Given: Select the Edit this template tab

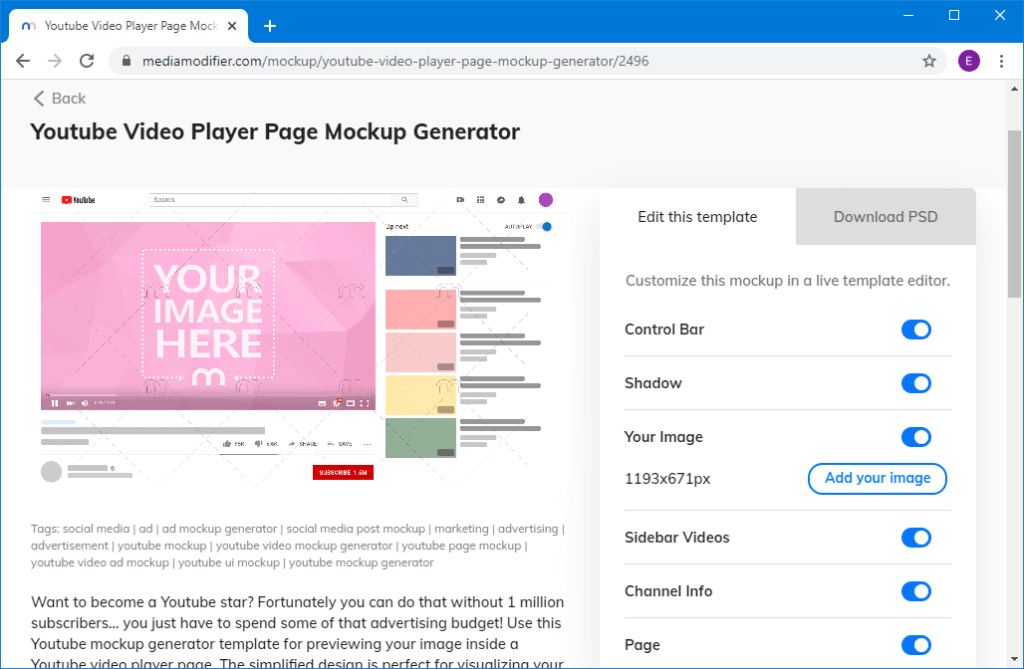Looking at the screenshot, I should (x=698, y=216).
